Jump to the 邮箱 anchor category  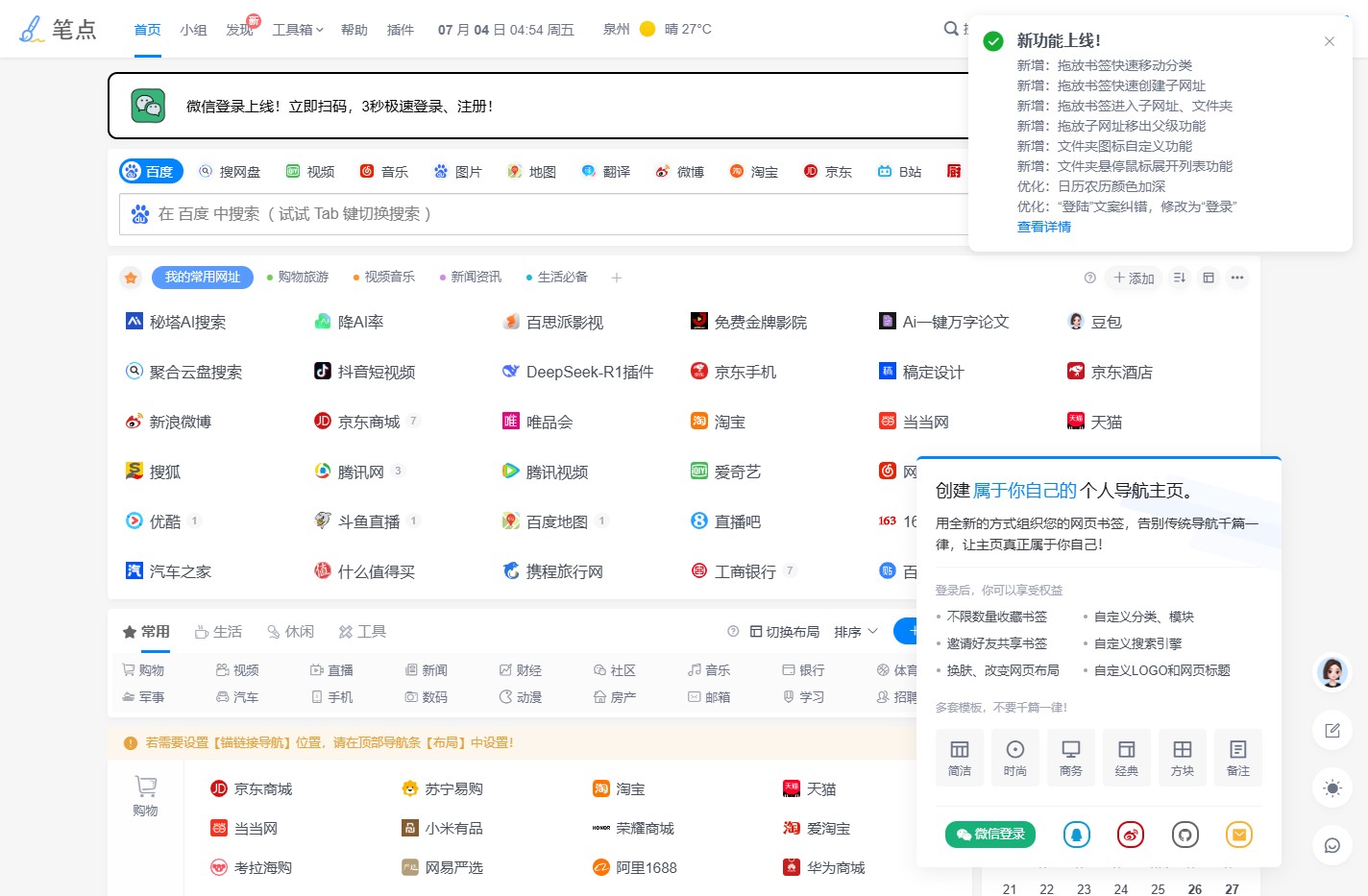[709, 697]
